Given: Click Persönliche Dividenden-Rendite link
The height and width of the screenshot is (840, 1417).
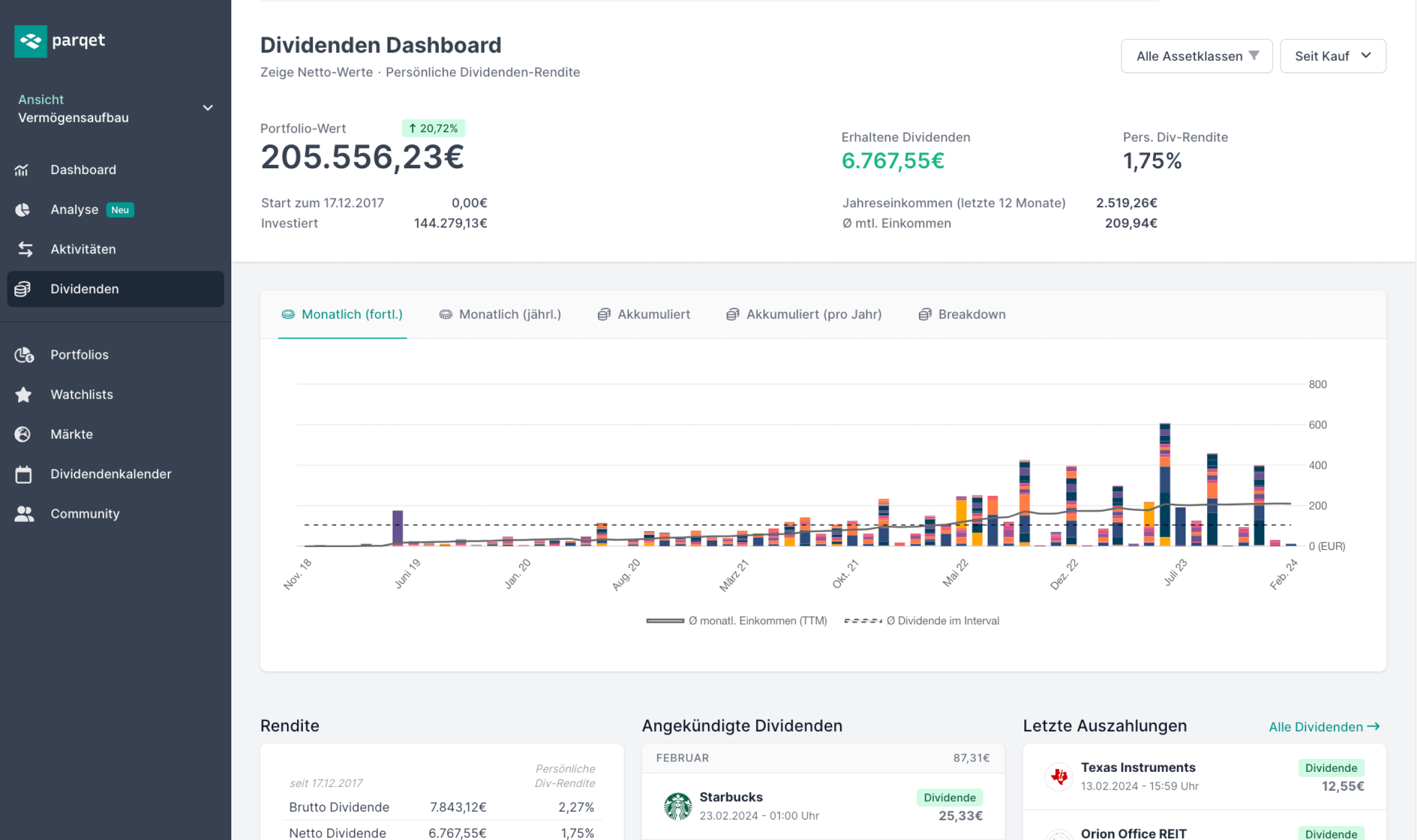Looking at the screenshot, I should (482, 72).
